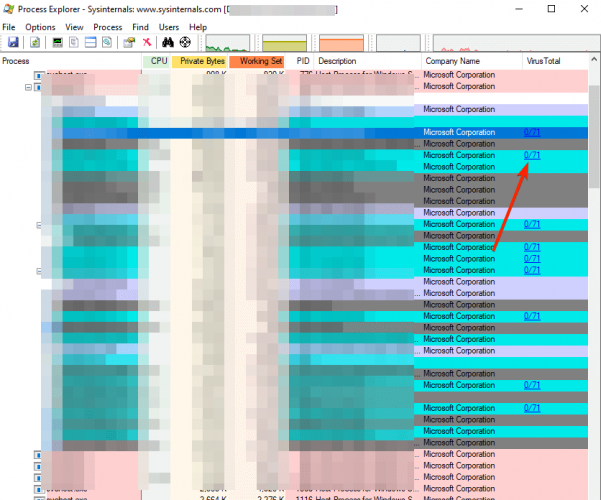The height and width of the screenshot is (500, 601).
Task: Select the crosshair Find Window's Process icon
Action: [x=185, y=42]
